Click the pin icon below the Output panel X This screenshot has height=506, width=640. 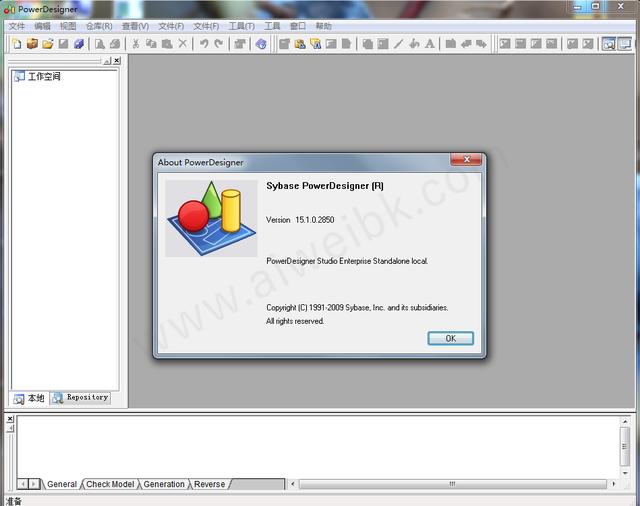10,428
